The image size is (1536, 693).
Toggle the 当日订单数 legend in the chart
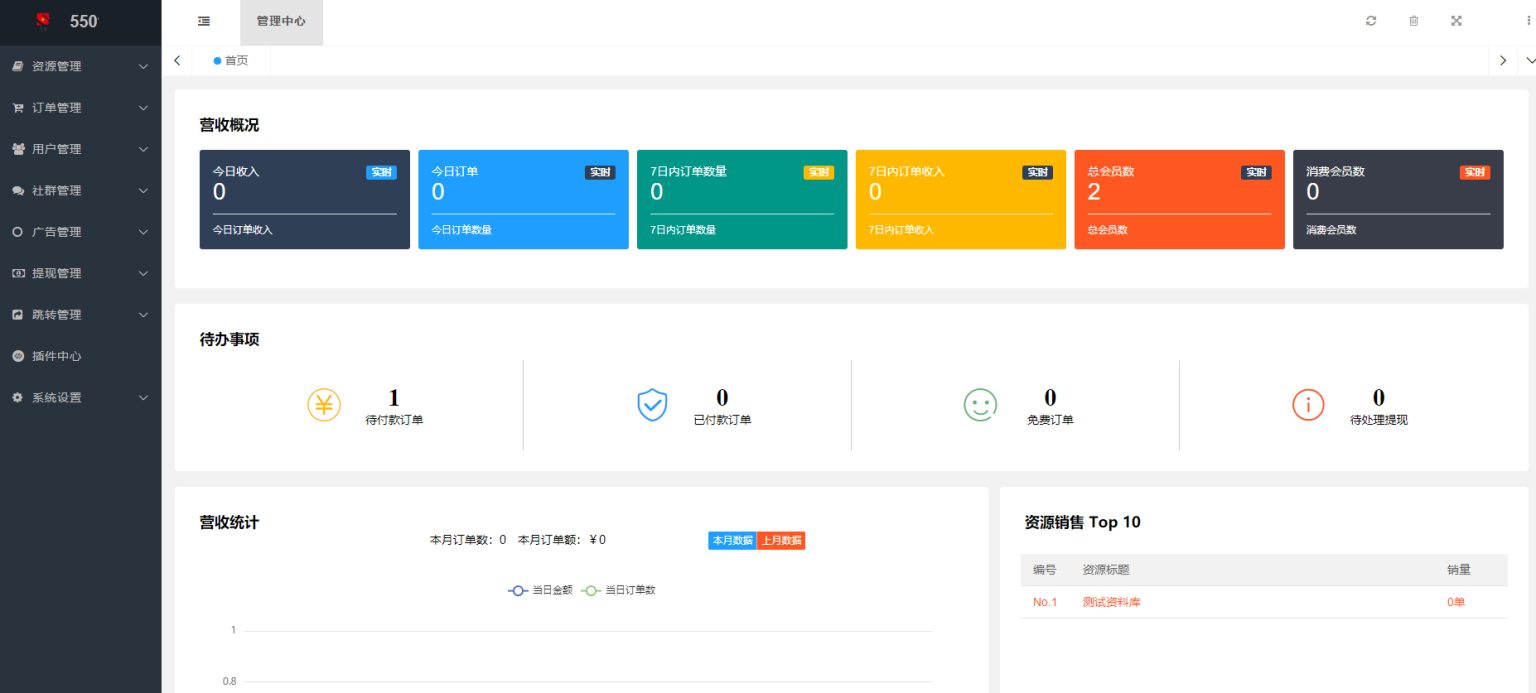point(618,590)
